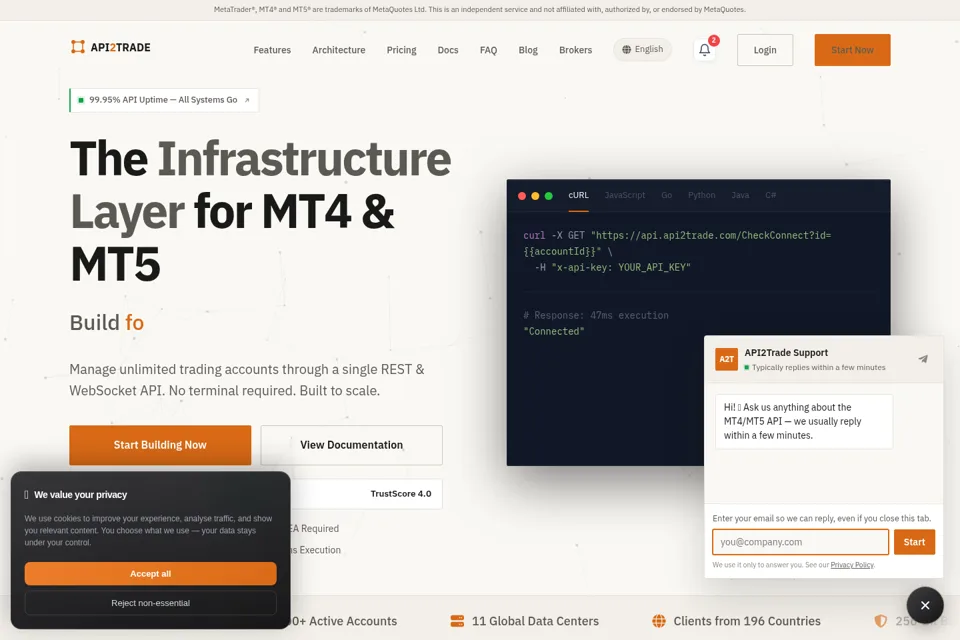The height and width of the screenshot is (640, 960).
Task: Click the chat Start button
Action: pyautogui.click(x=914, y=542)
